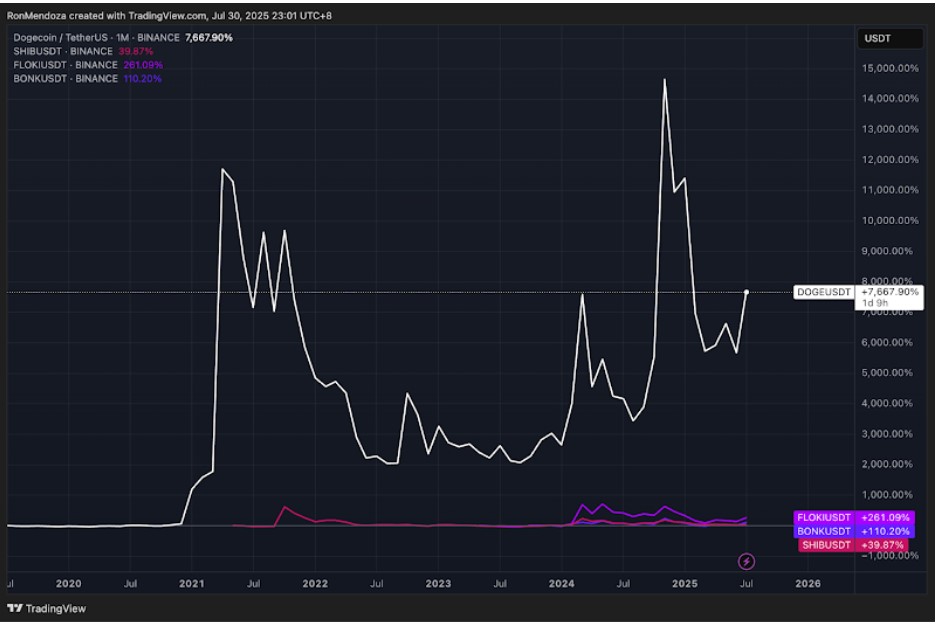The image size is (937, 625).
Task: Click the 10,000.00% price axis label
Action: [890, 220]
